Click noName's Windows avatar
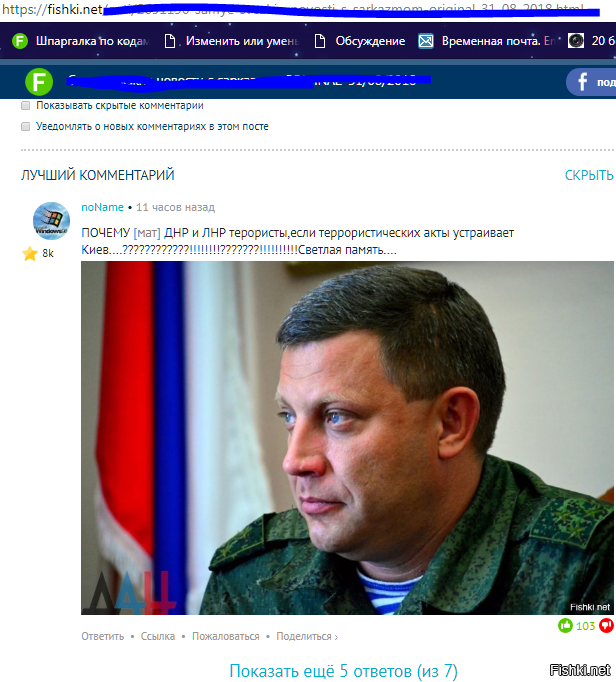The width and height of the screenshot is (616, 682). pyautogui.click(x=51, y=221)
